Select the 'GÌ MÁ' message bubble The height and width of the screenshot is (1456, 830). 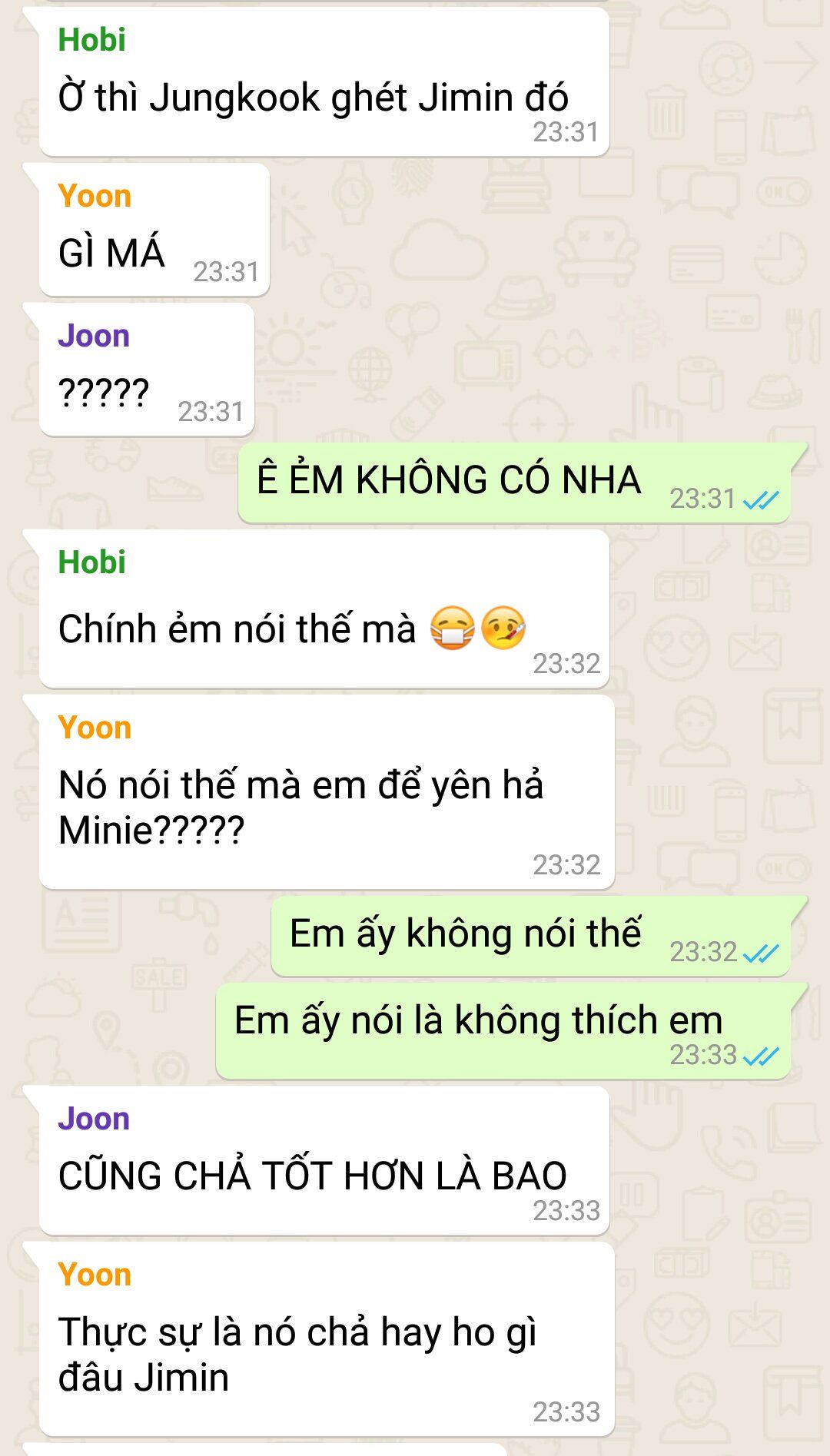pos(154,230)
